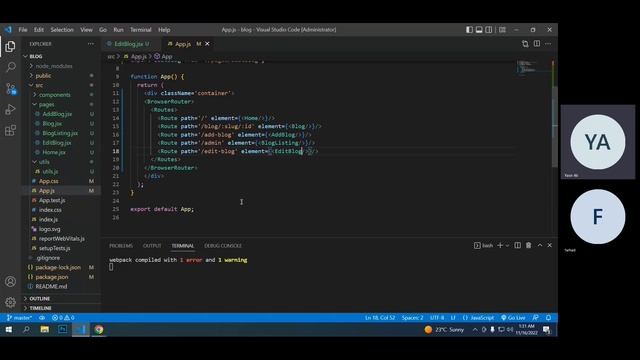Viewport: 640px width, 360px height.
Task: Switch to OUTPUT panel tab
Action: [x=152, y=246]
